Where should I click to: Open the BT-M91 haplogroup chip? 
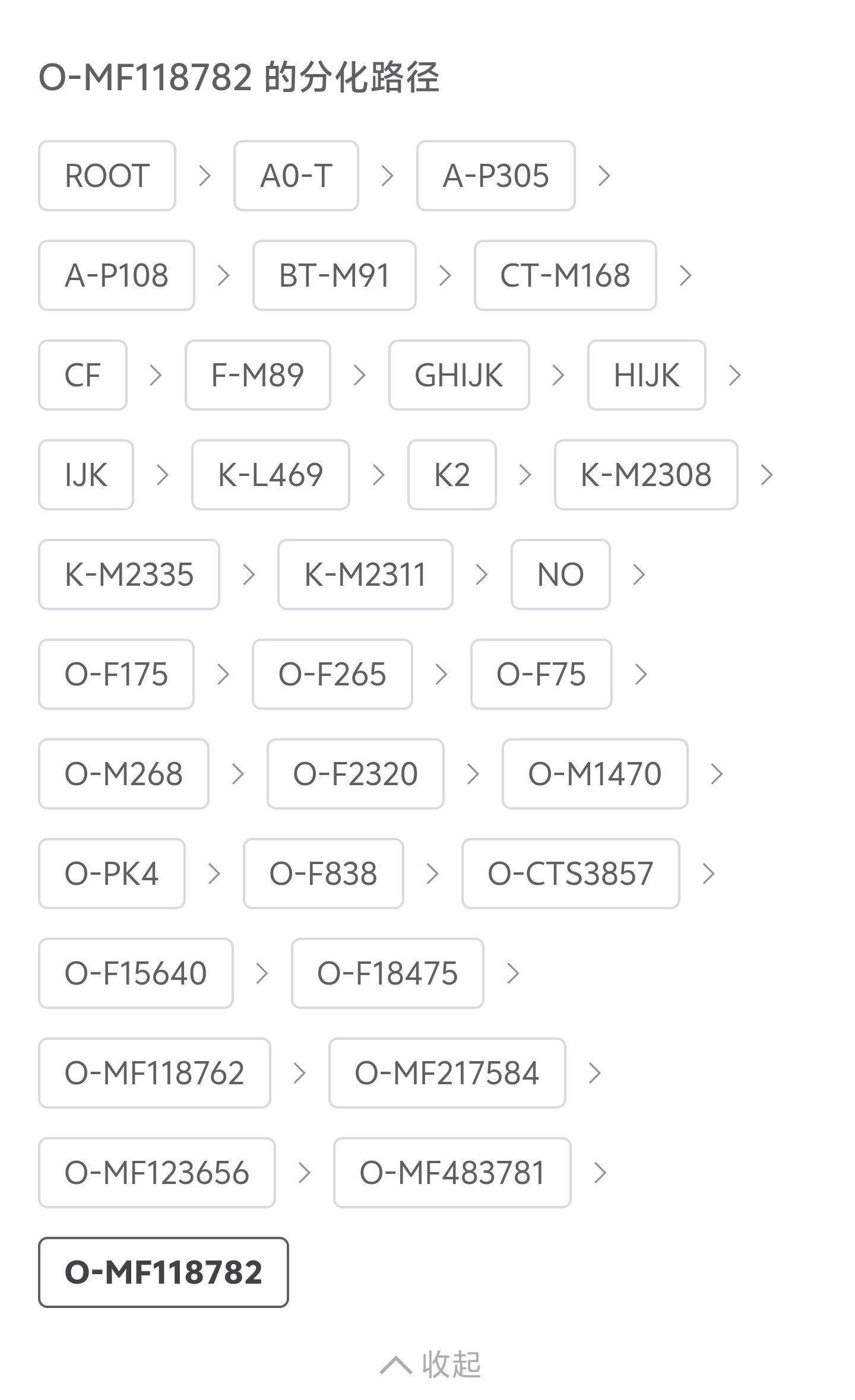334,275
